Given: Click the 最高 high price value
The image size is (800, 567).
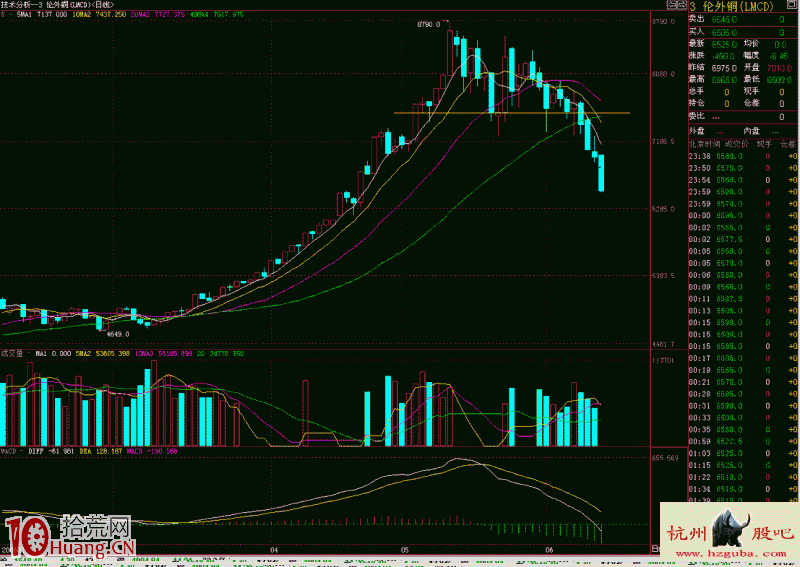Looking at the screenshot, I should [x=724, y=80].
